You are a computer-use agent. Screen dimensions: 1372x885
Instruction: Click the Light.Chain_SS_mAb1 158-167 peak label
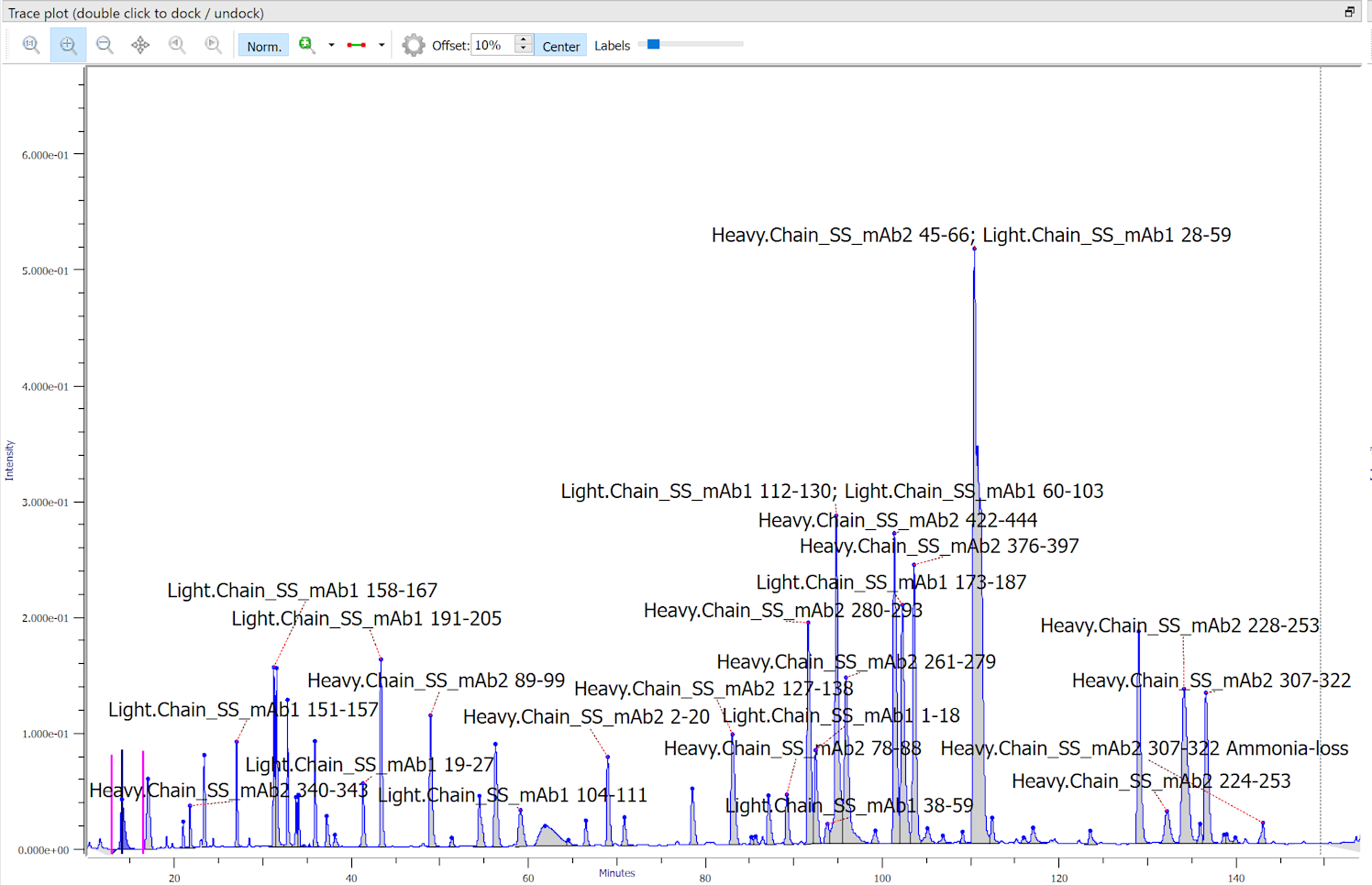[x=302, y=591]
